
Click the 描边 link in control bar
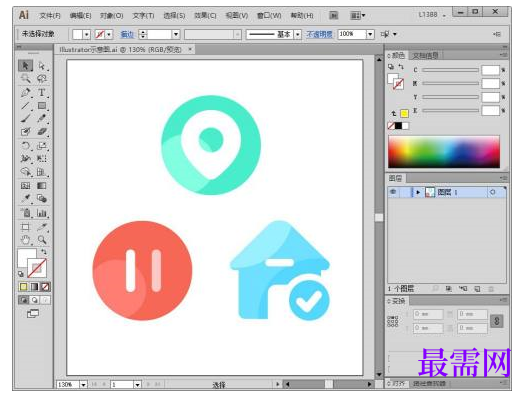[x=127, y=34]
